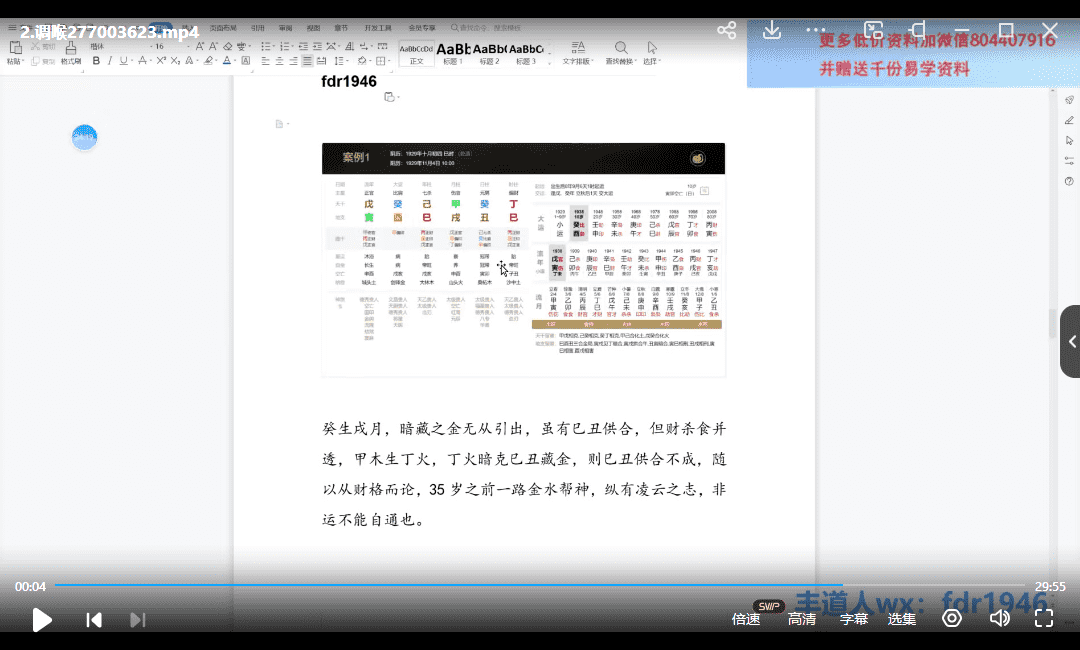Open the 倍速 playback speed menu

[746, 619]
